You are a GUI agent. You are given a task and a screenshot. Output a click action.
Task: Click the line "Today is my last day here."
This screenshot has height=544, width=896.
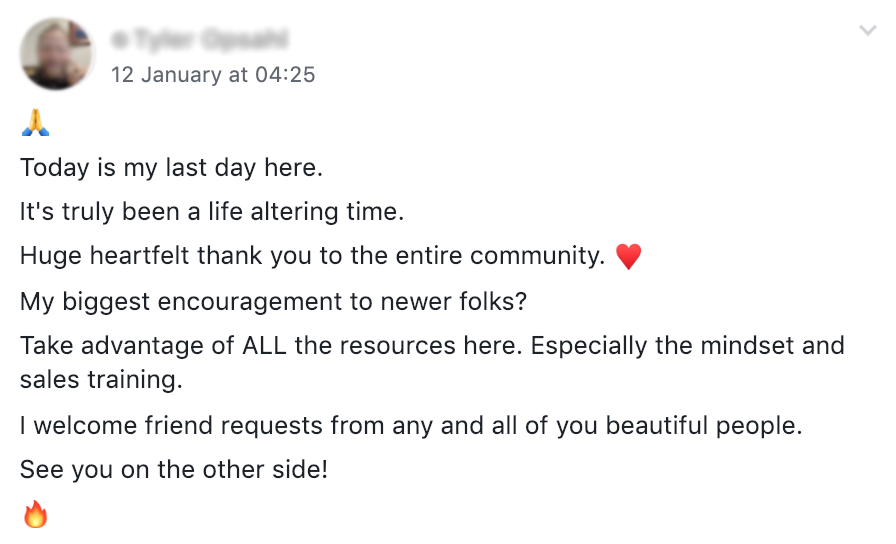pos(171,167)
